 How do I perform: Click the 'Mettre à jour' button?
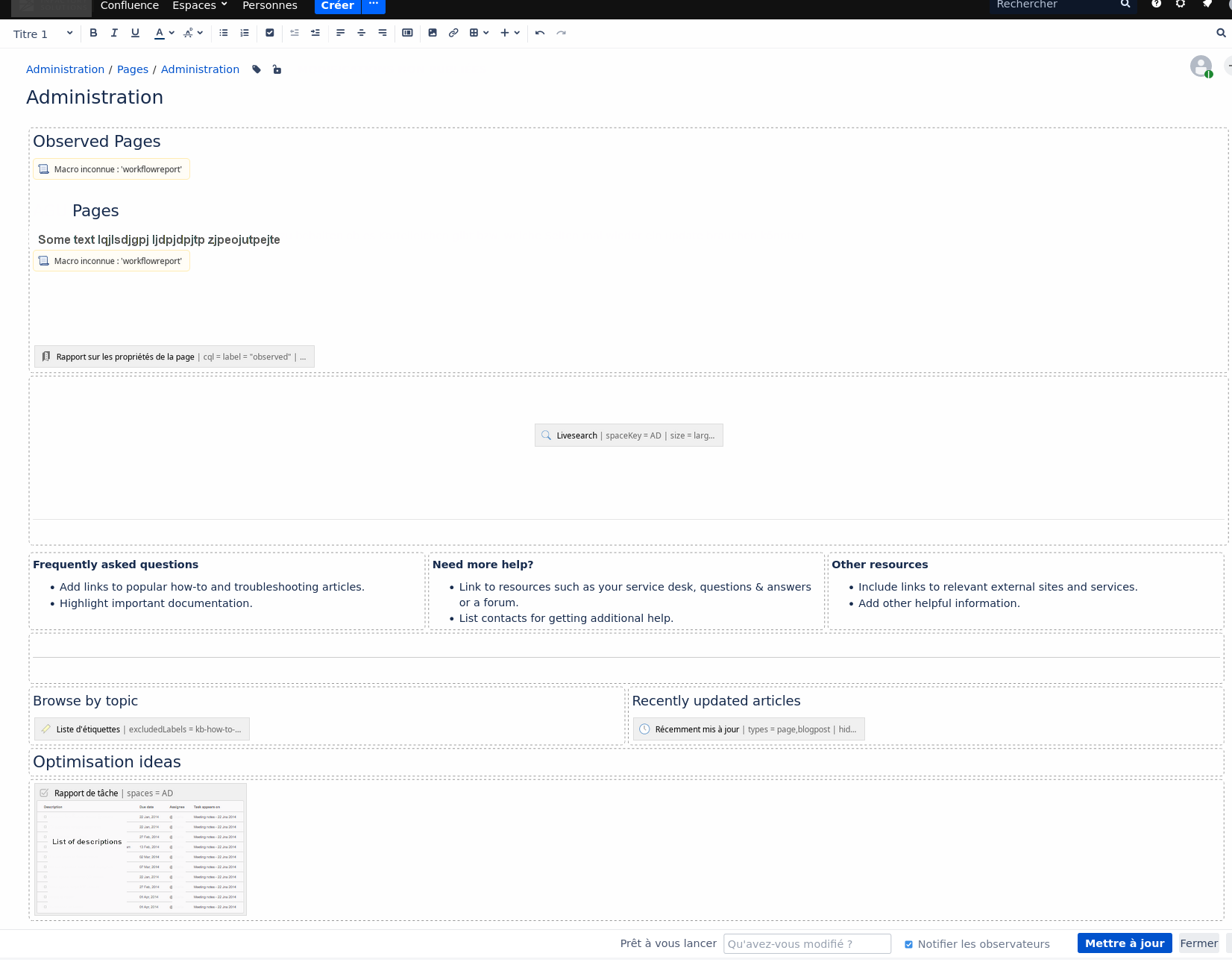[x=1124, y=943]
